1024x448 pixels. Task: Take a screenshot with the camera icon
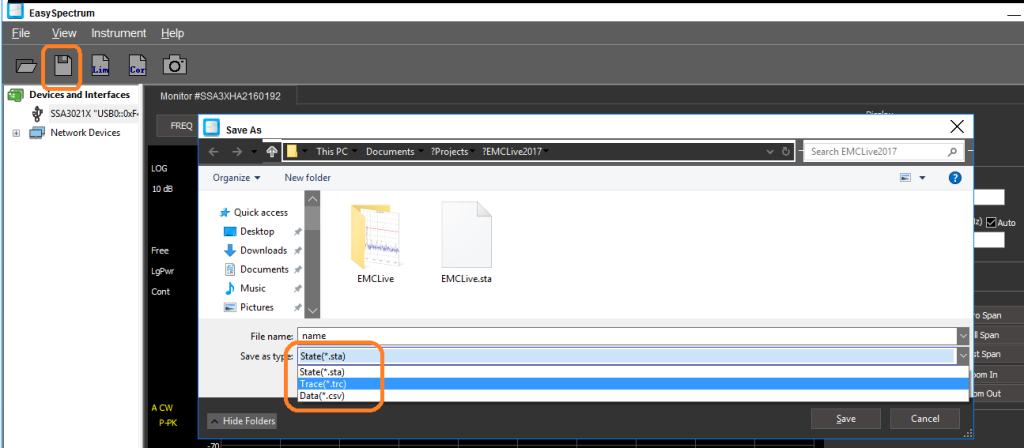pos(175,66)
